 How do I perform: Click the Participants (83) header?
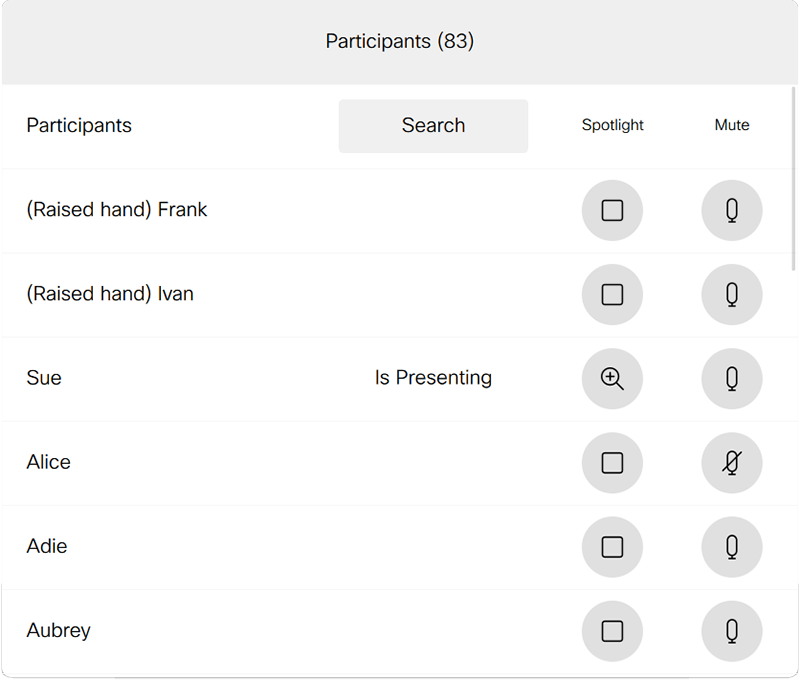pyautogui.click(x=400, y=41)
